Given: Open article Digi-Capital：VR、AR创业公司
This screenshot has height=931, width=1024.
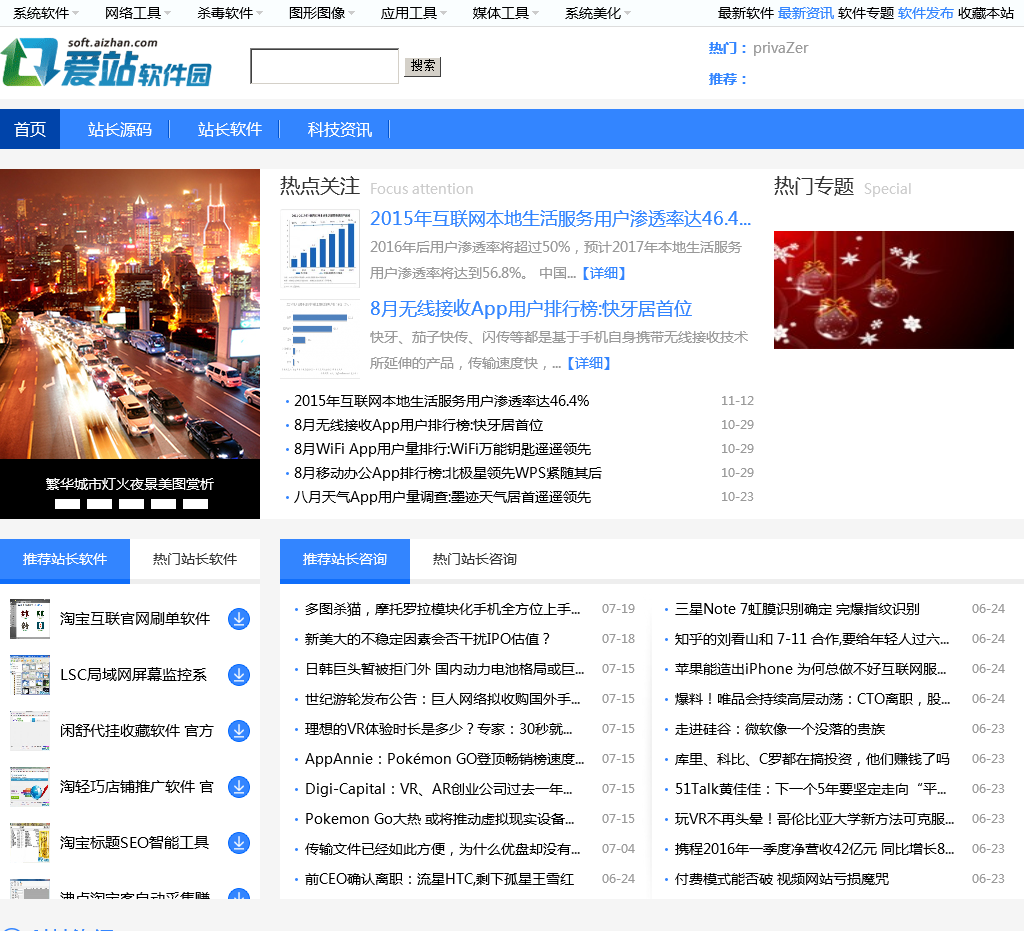Looking at the screenshot, I should click(438, 789).
